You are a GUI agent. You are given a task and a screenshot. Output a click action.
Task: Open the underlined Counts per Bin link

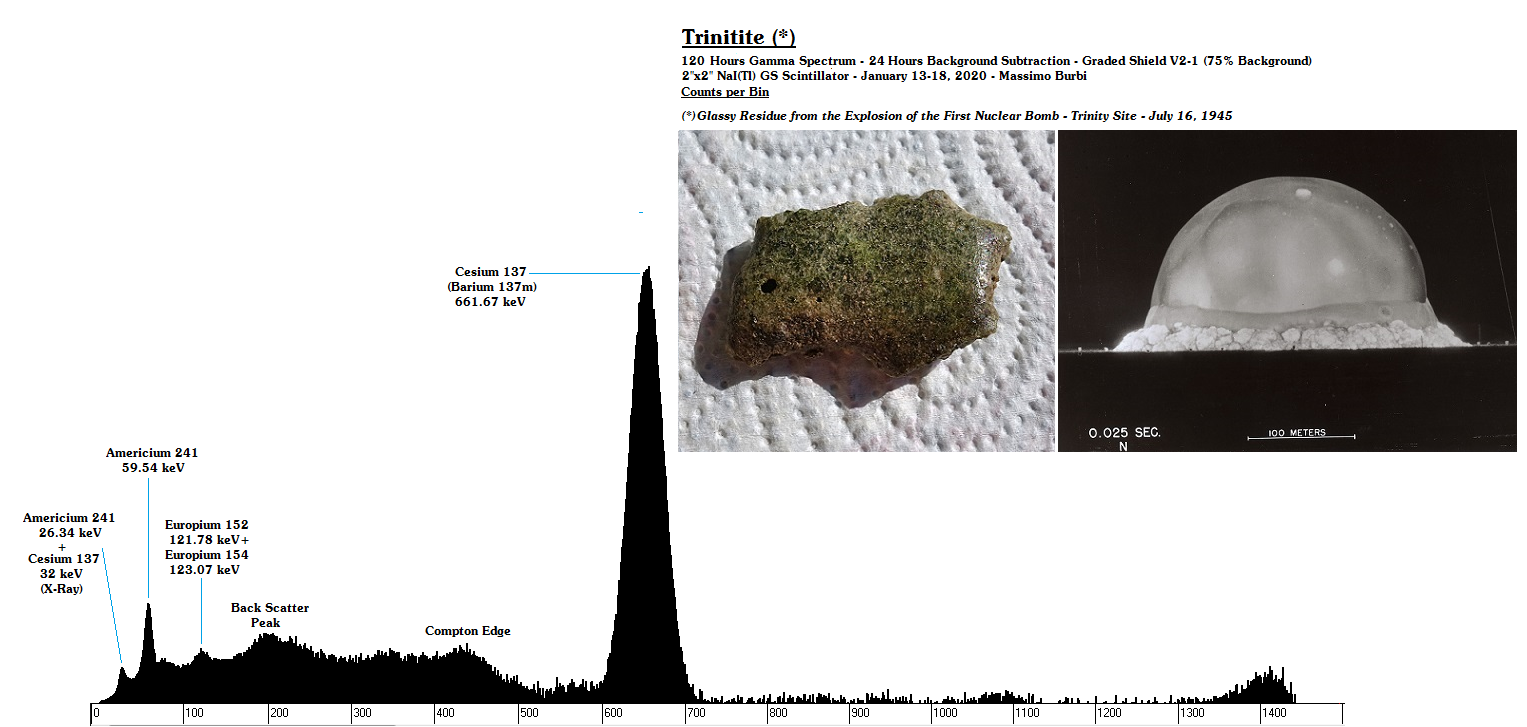[x=725, y=92]
